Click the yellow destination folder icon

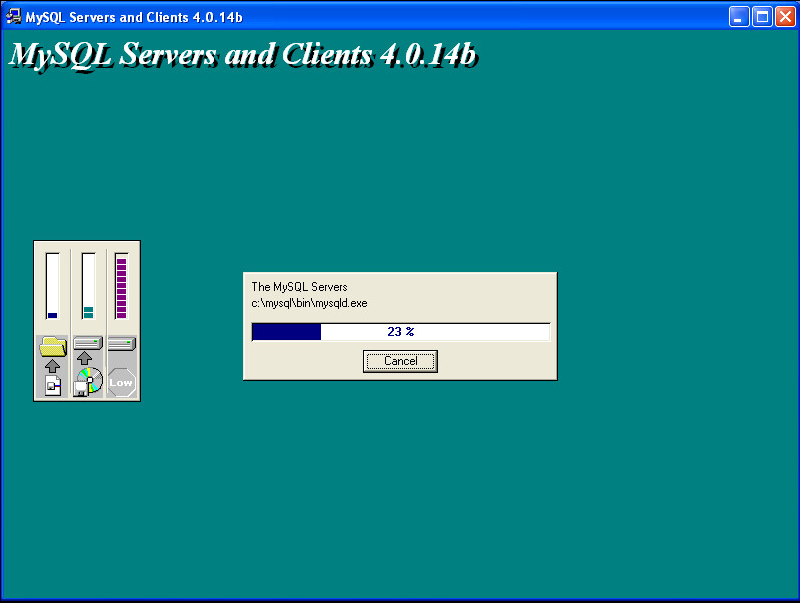[53, 346]
